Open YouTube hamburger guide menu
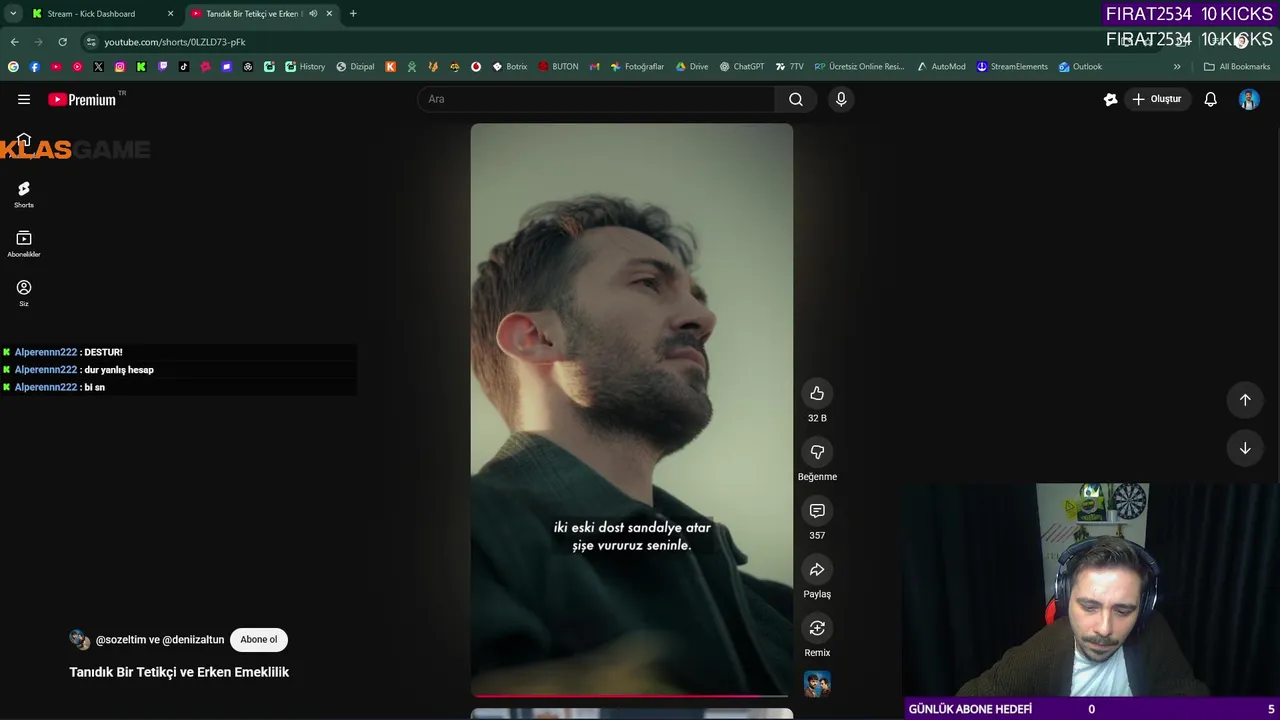Viewport: 1280px width, 720px height. [x=24, y=99]
